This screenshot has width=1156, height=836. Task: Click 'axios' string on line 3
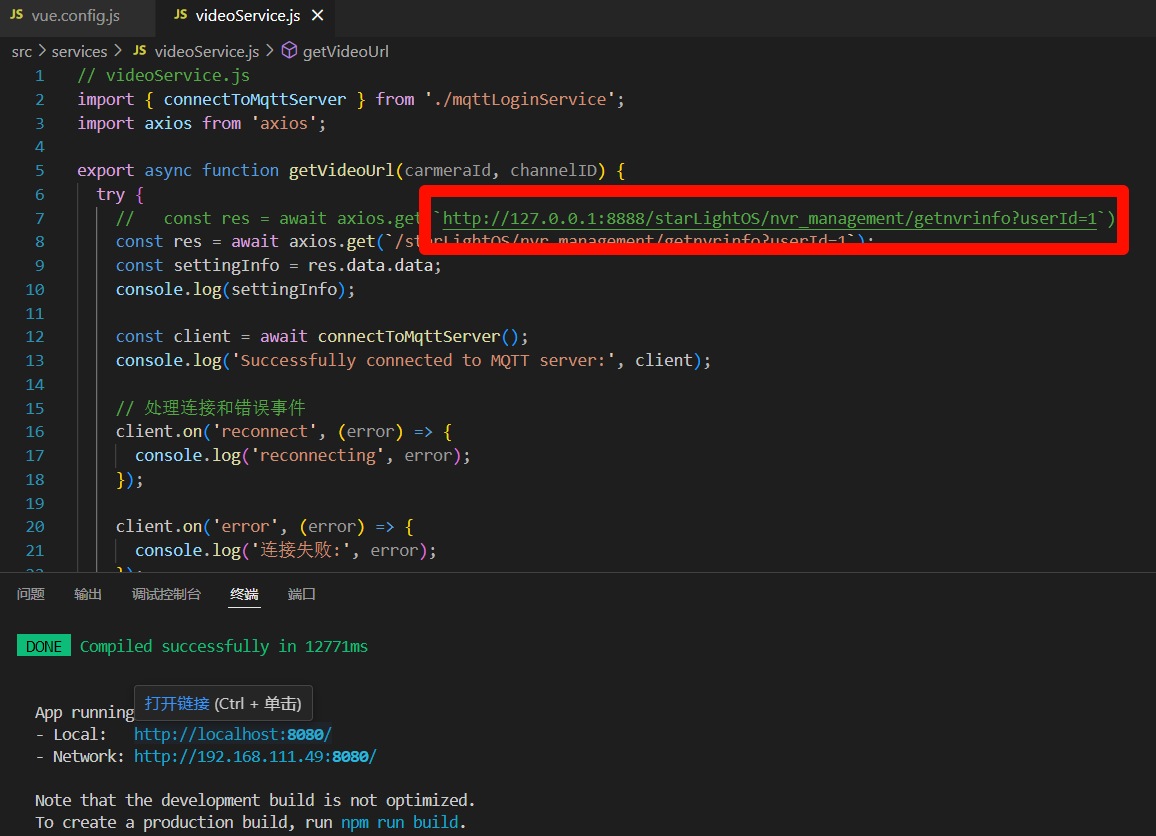(284, 123)
